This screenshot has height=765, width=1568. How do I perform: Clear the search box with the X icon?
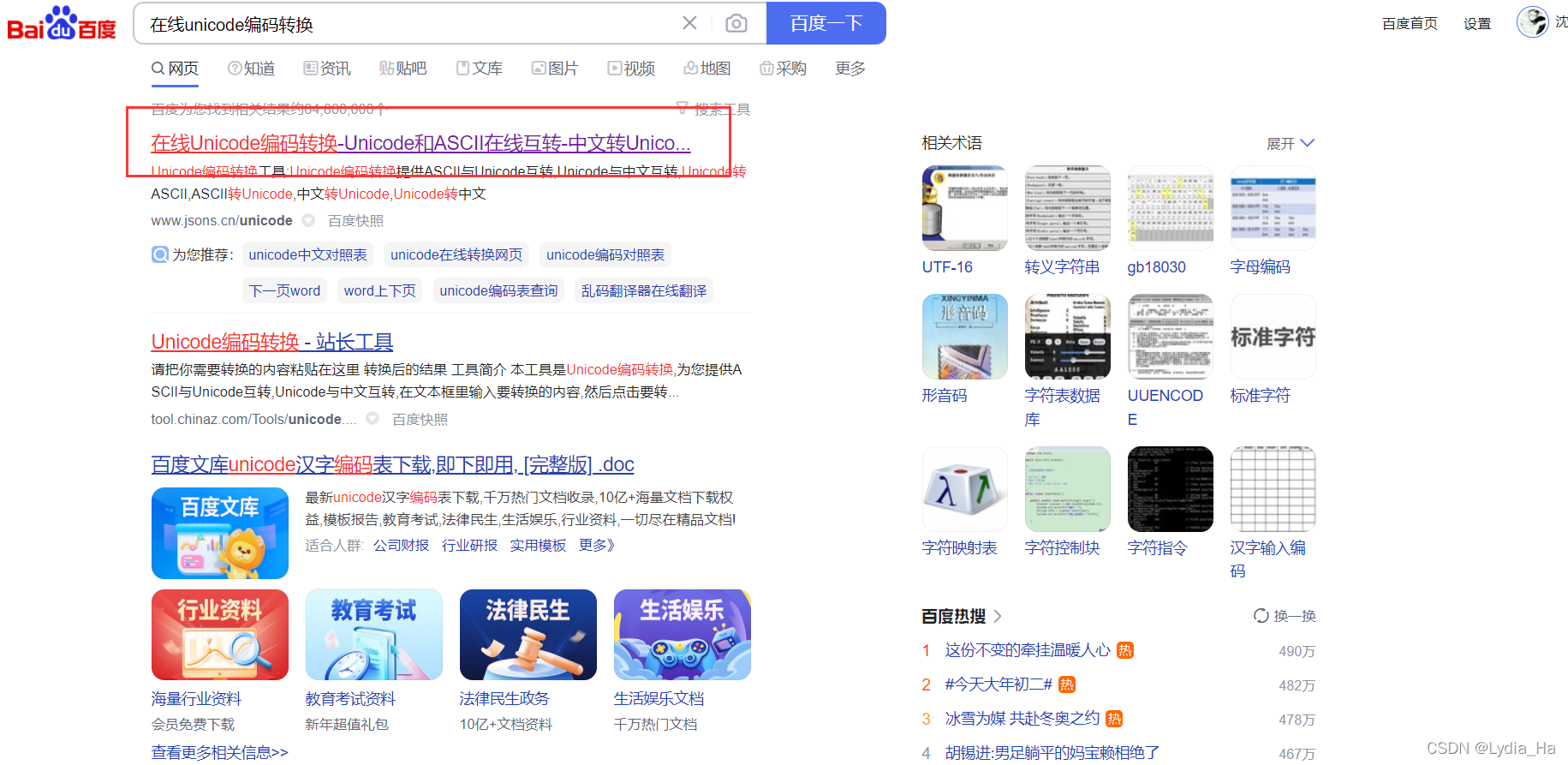[689, 23]
